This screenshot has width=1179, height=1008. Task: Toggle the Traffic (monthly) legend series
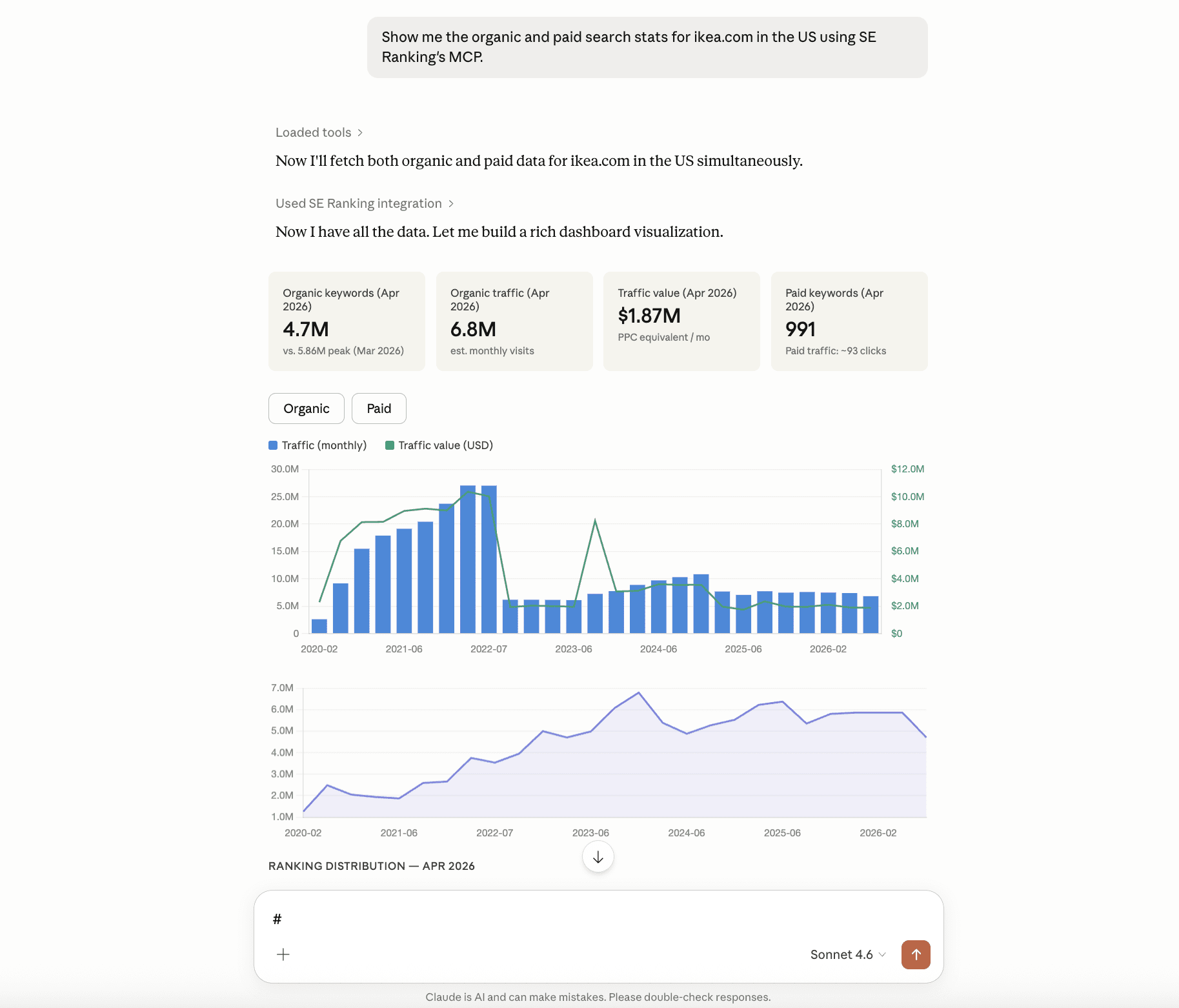click(317, 445)
